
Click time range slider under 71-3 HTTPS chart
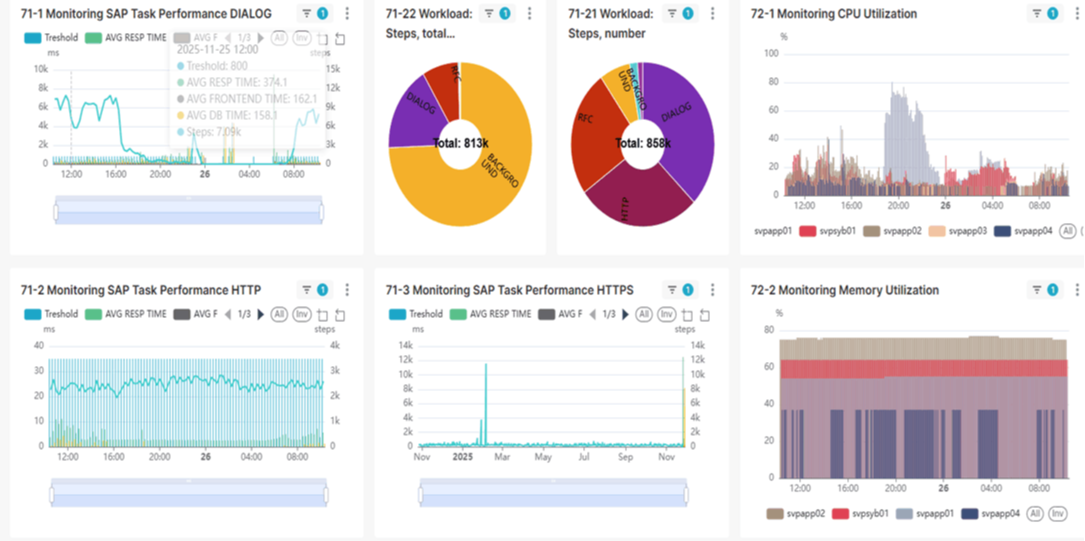554,493
